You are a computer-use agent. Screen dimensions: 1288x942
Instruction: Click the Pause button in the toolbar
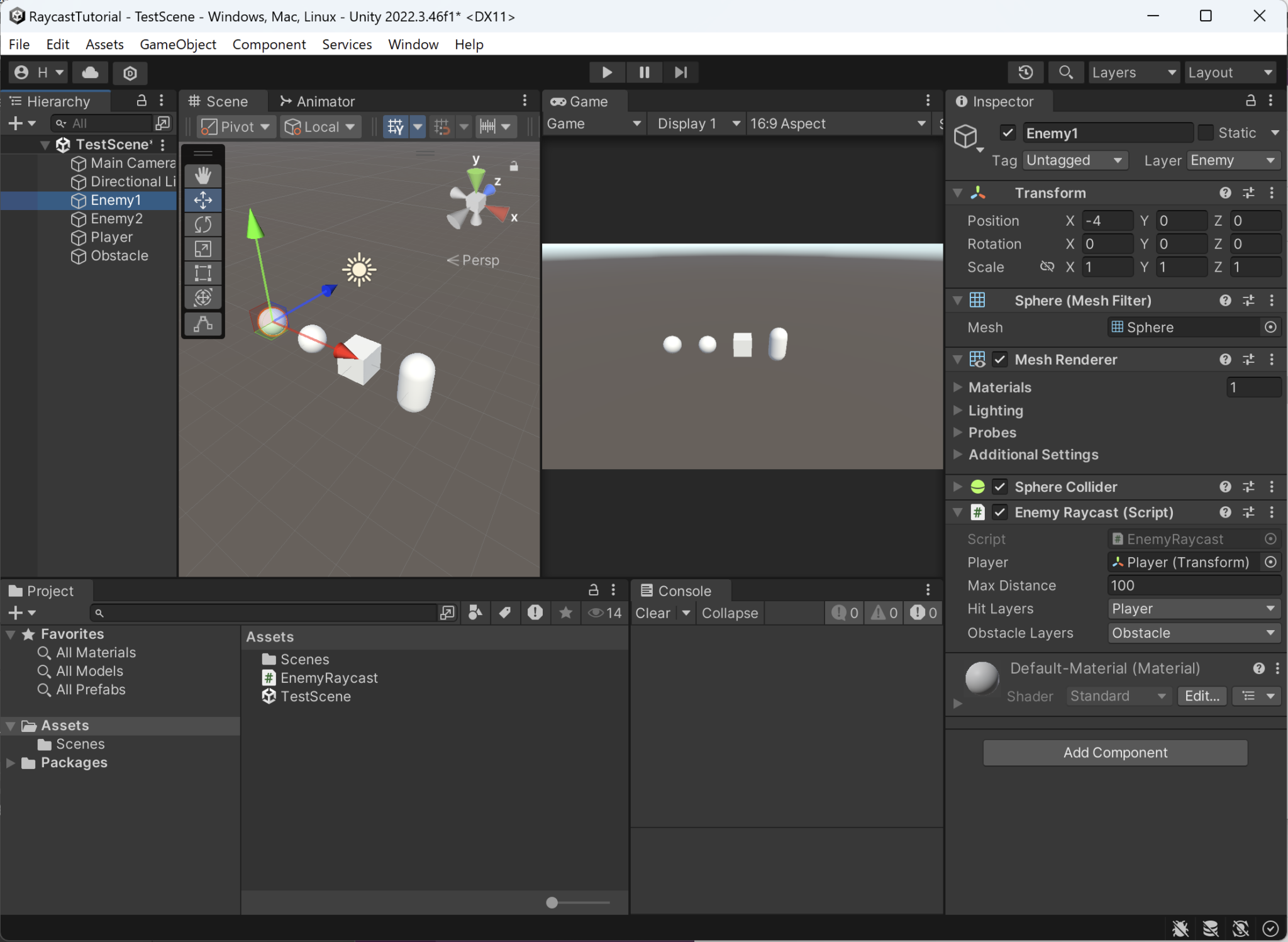coord(643,72)
